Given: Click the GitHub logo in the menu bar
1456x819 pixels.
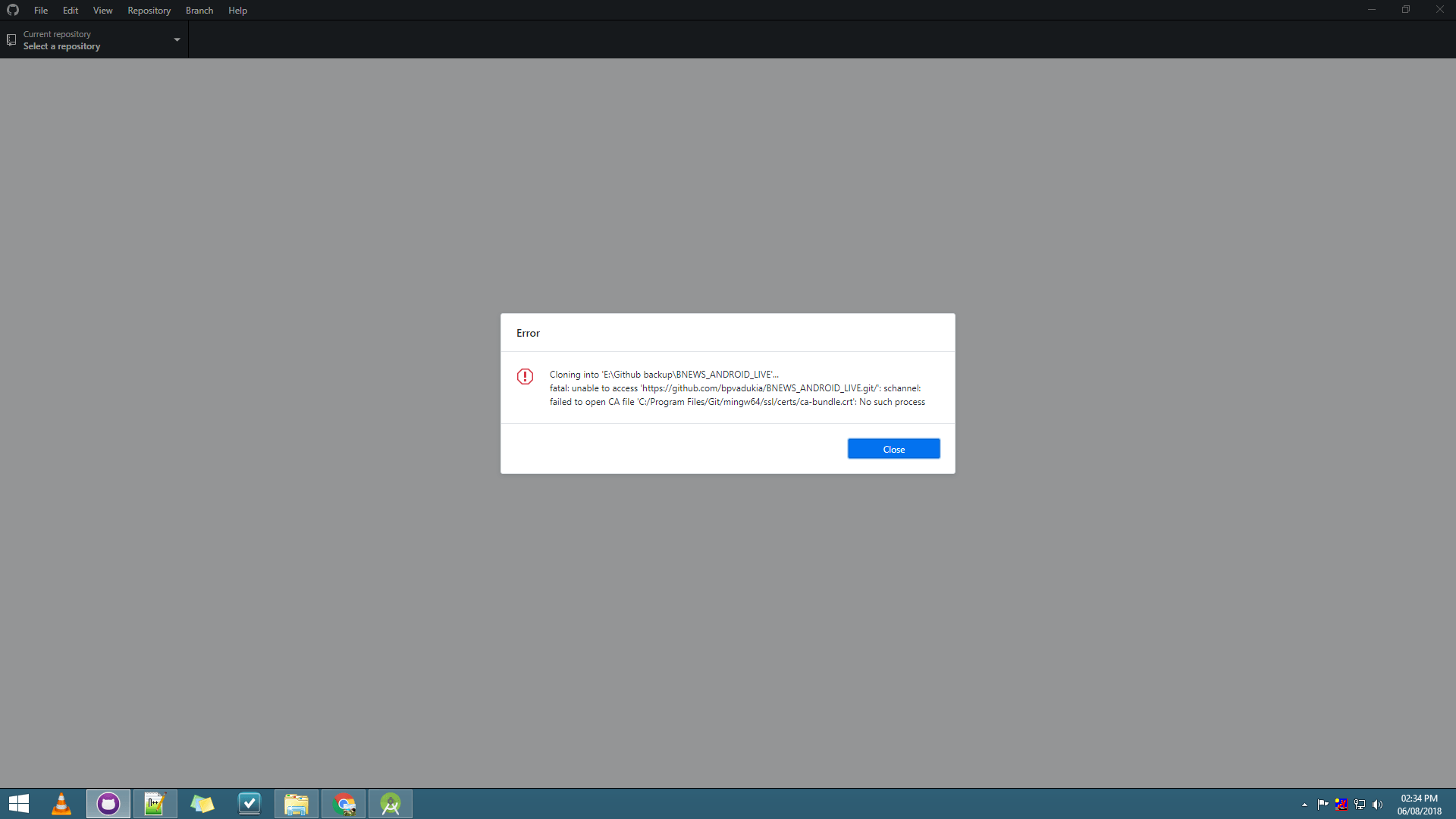Looking at the screenshot, I should click(13, 10).
